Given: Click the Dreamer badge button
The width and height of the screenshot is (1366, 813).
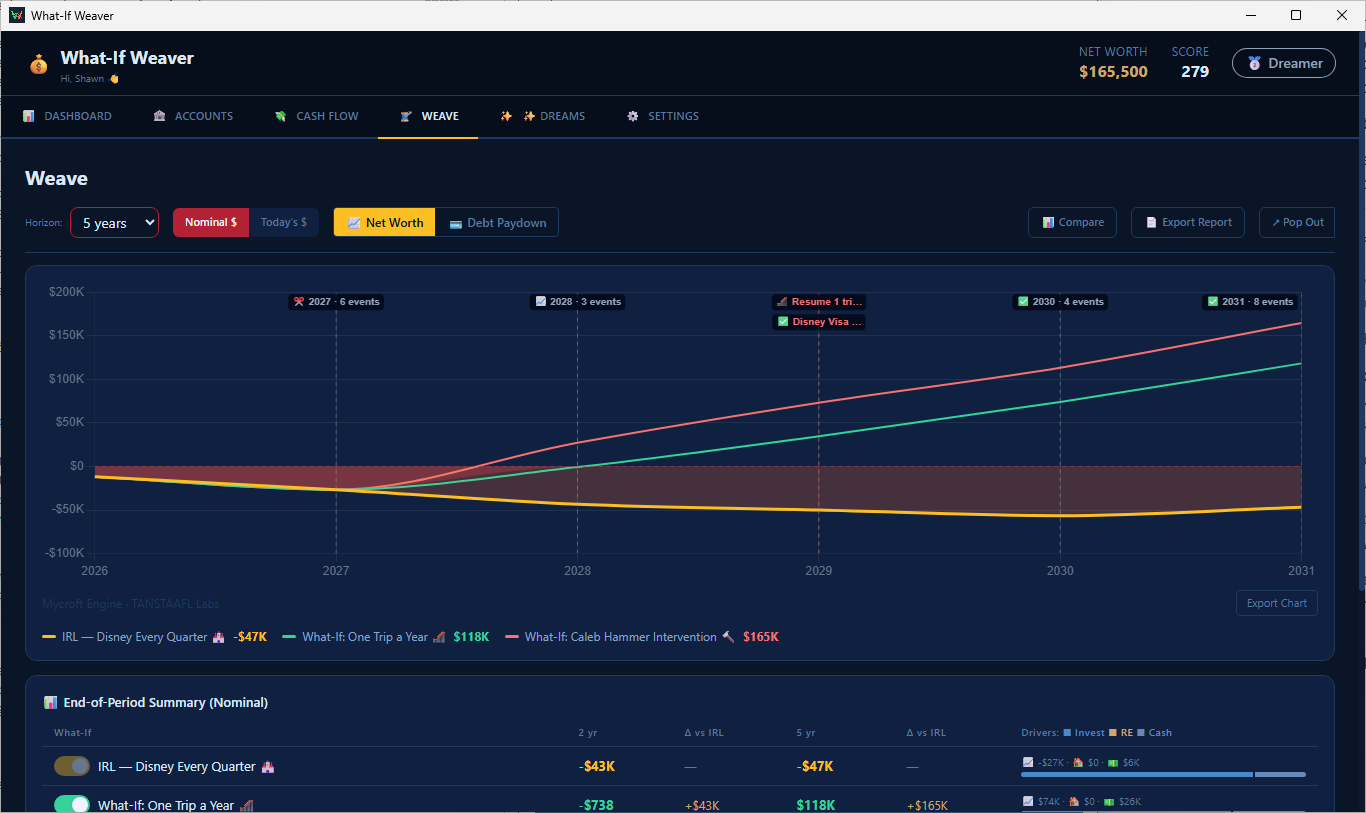Looking at the screenshot, I should [1284, 63].
